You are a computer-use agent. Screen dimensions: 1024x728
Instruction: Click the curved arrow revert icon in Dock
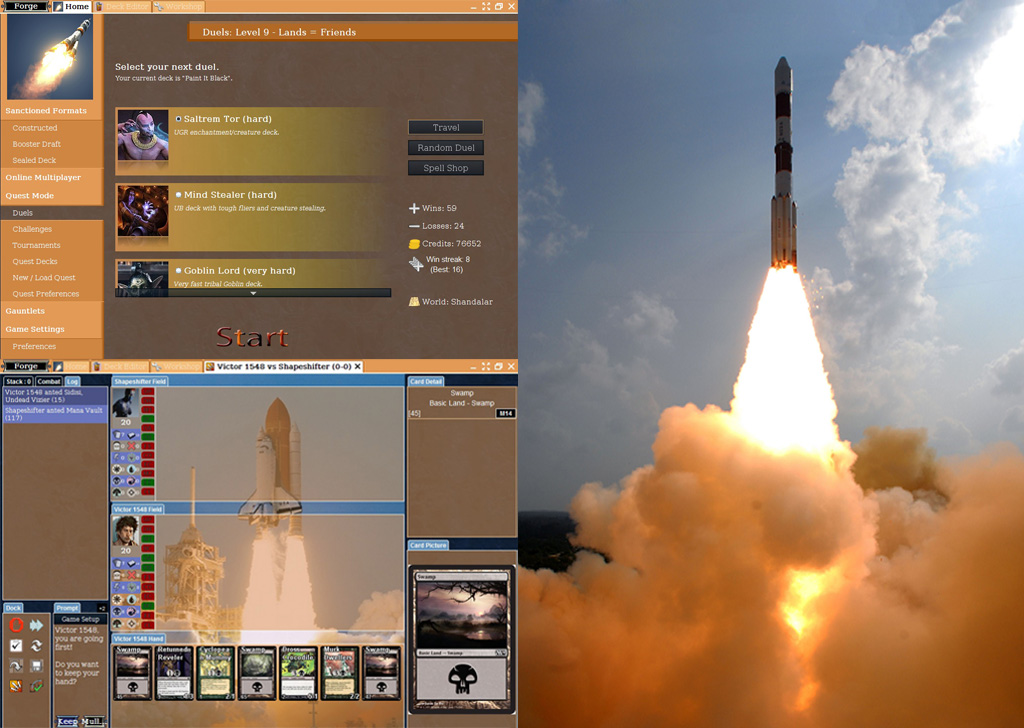[16, 666]
